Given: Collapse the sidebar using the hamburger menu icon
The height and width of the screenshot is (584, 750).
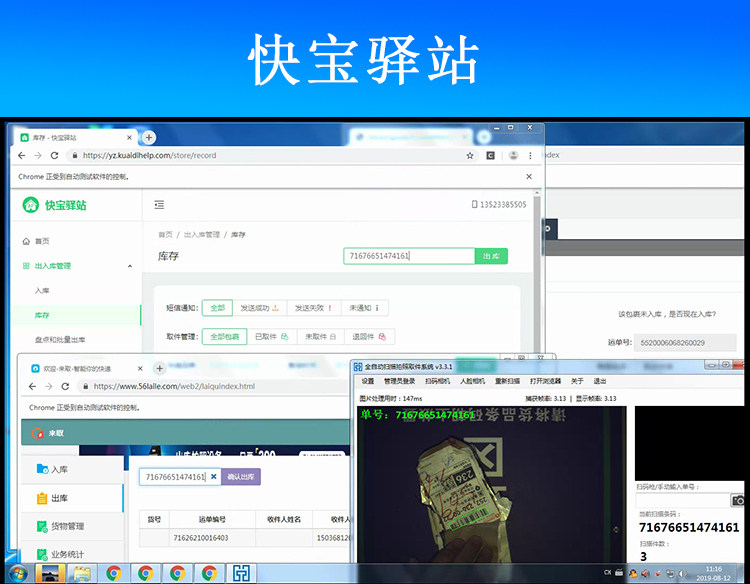Looking at the screenshot, I should click(x=159, y=205).
